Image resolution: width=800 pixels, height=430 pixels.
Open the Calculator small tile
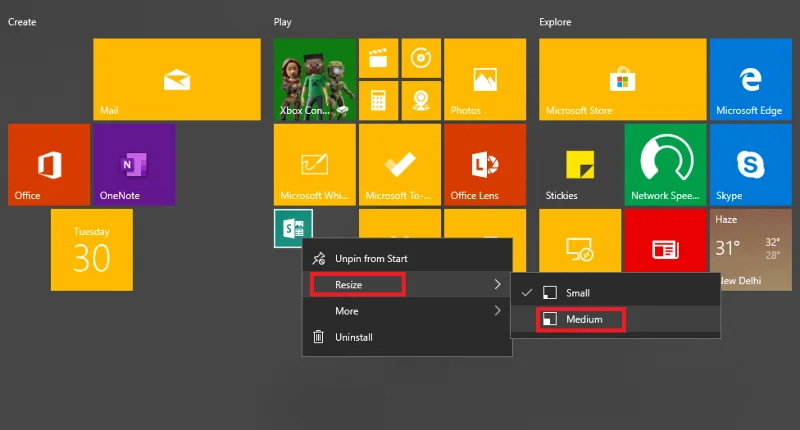[x=379, y=101]
